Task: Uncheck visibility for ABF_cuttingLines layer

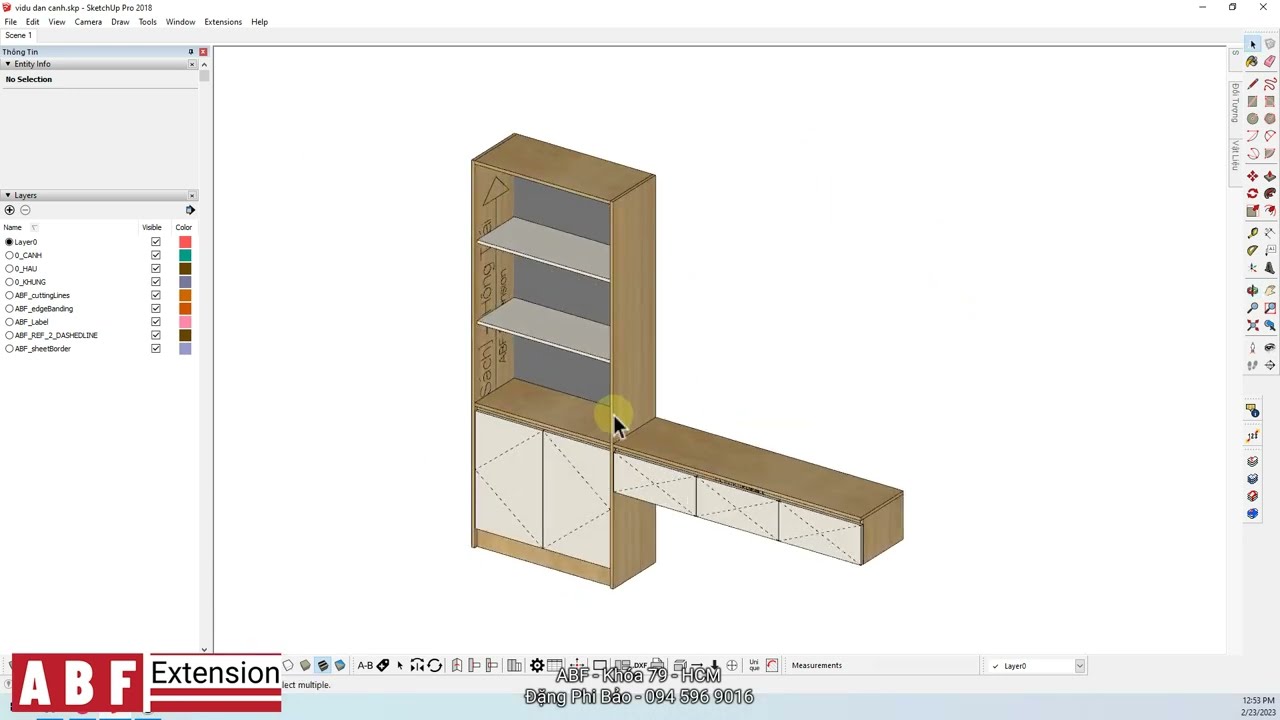Action: [155, 295]
